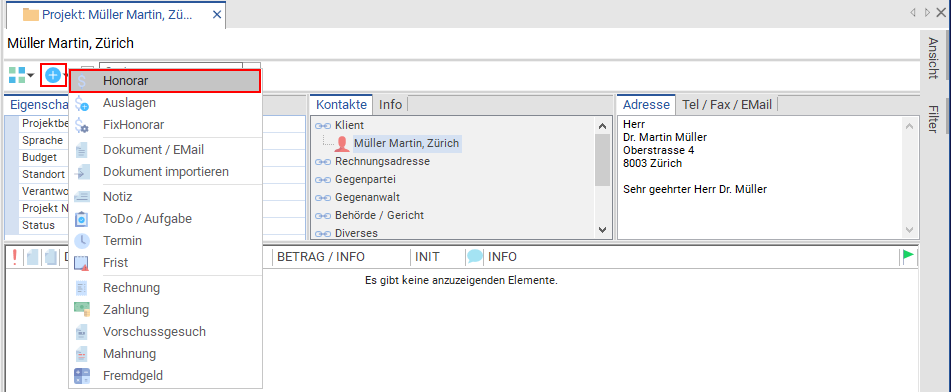Pick Dokument importieren

click(165, 172)
